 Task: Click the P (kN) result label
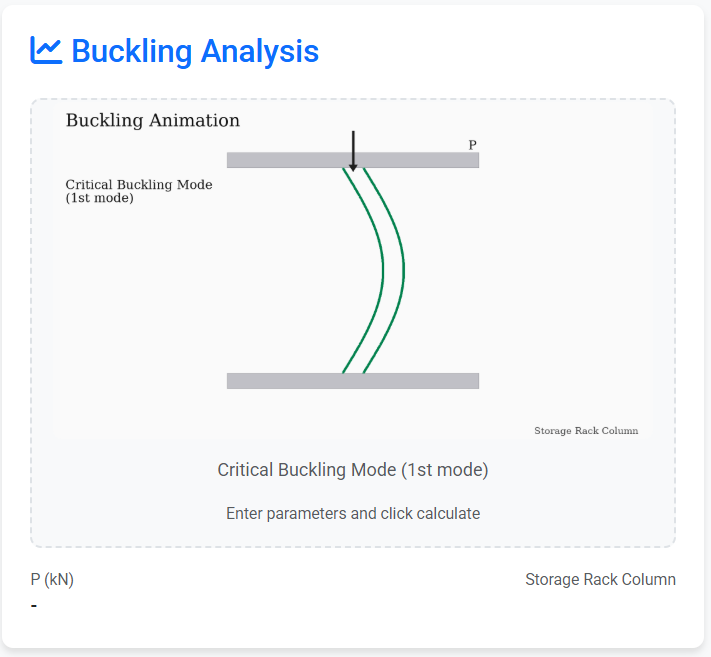point(53,580)
